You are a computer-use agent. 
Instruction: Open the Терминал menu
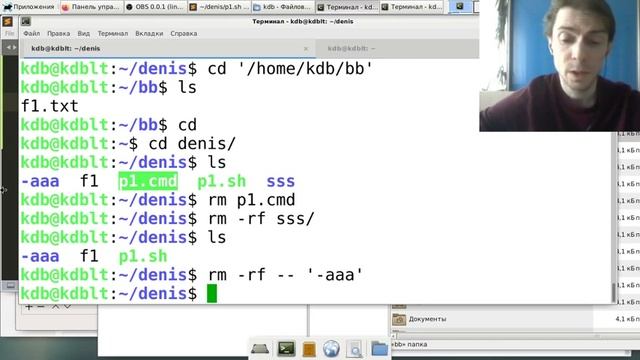tap(113, 33)
